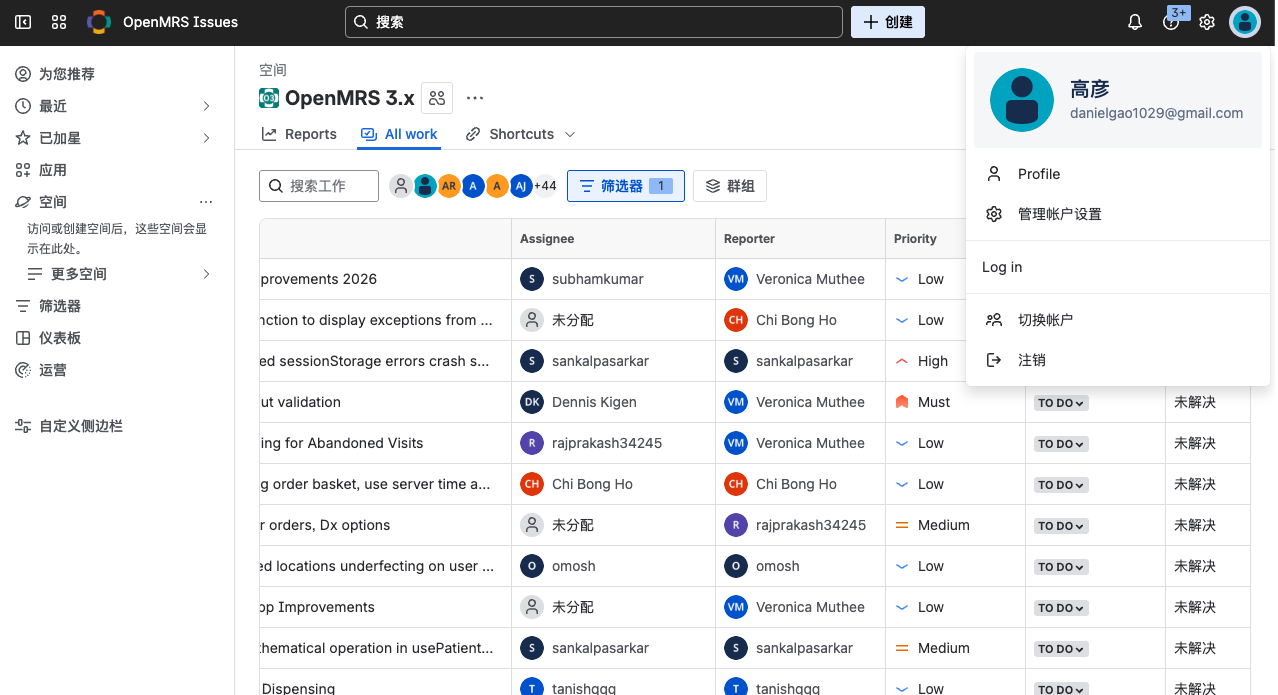Click the 搜索工作 search field
1278x695 pixels.
point(319,186)
